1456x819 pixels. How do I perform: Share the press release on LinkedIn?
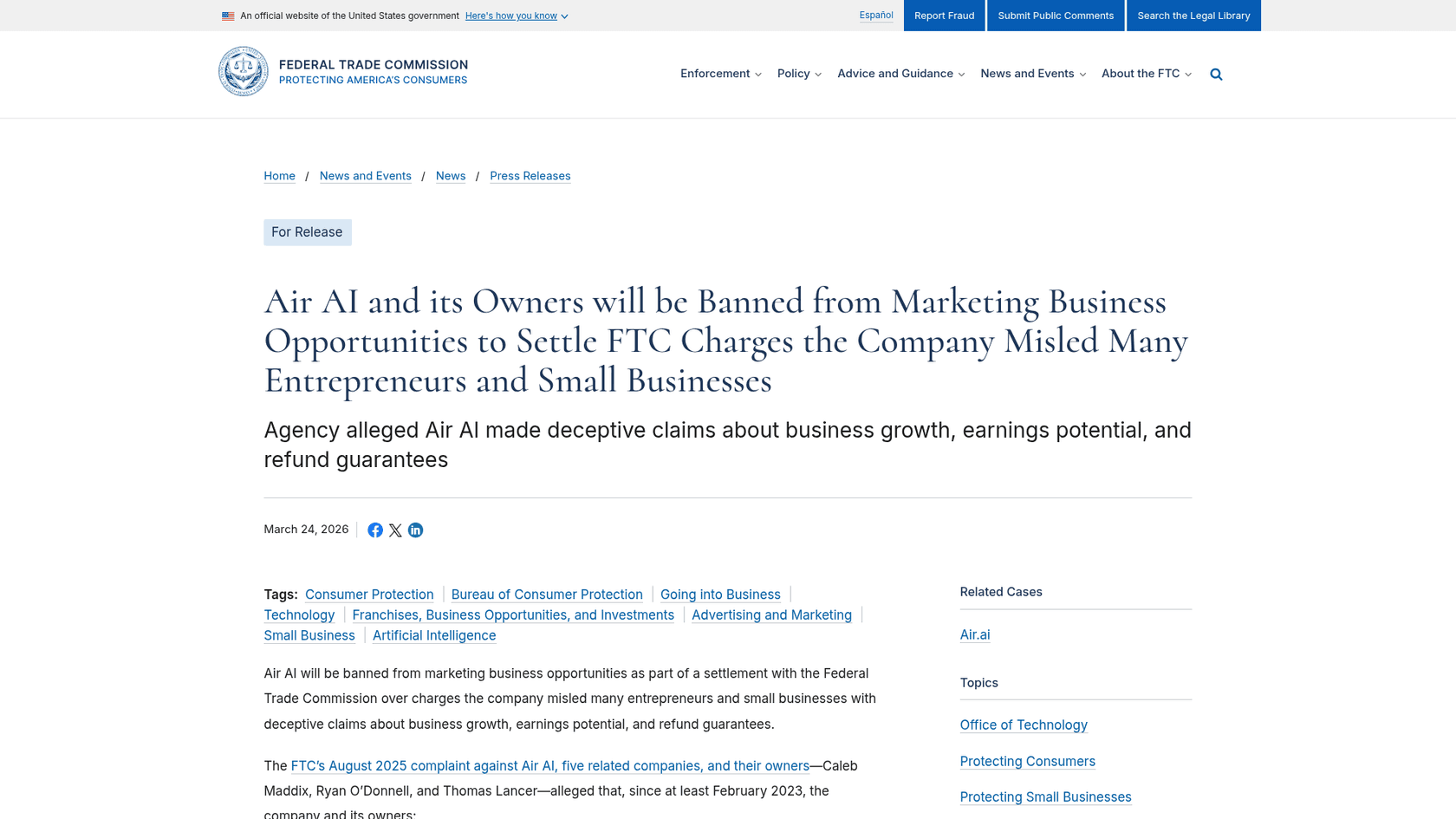(x=416, y=530)
